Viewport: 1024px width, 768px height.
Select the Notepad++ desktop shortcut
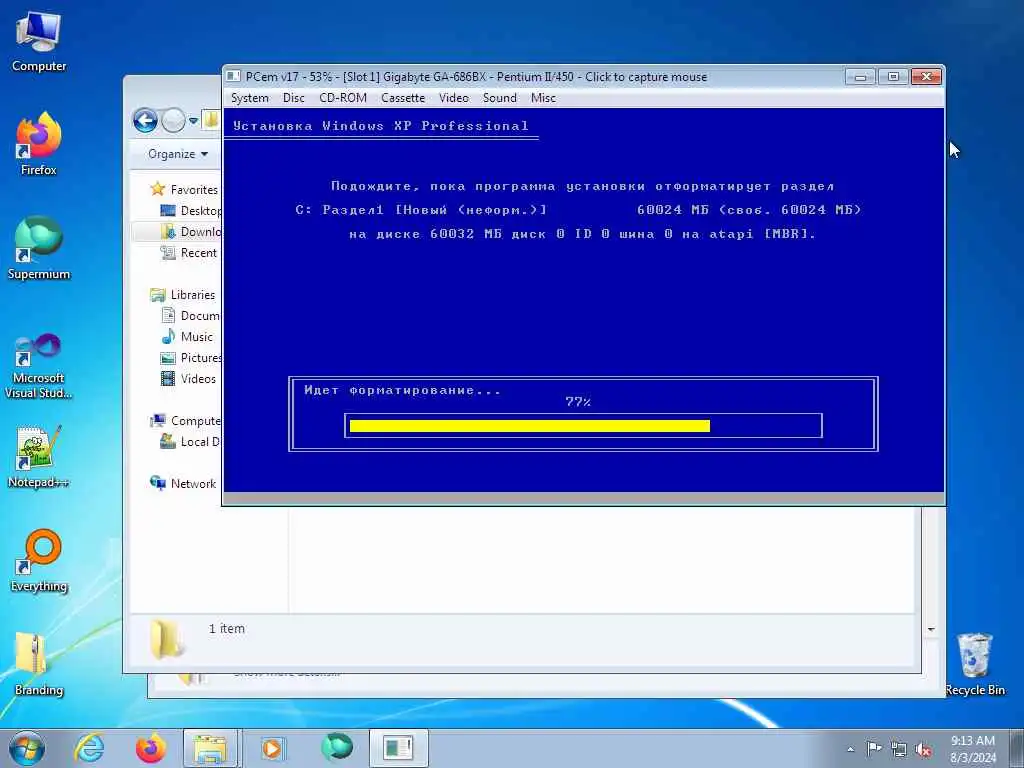point(39,456)
